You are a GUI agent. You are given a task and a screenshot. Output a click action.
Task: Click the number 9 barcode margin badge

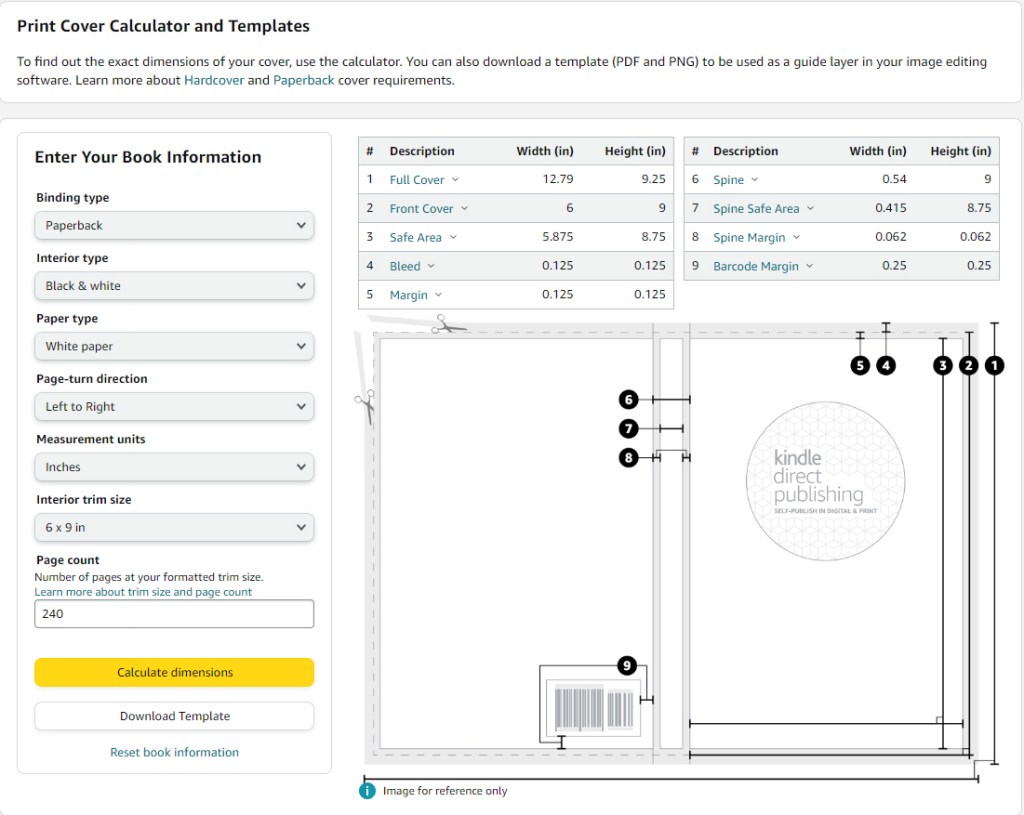pos(626,665)
